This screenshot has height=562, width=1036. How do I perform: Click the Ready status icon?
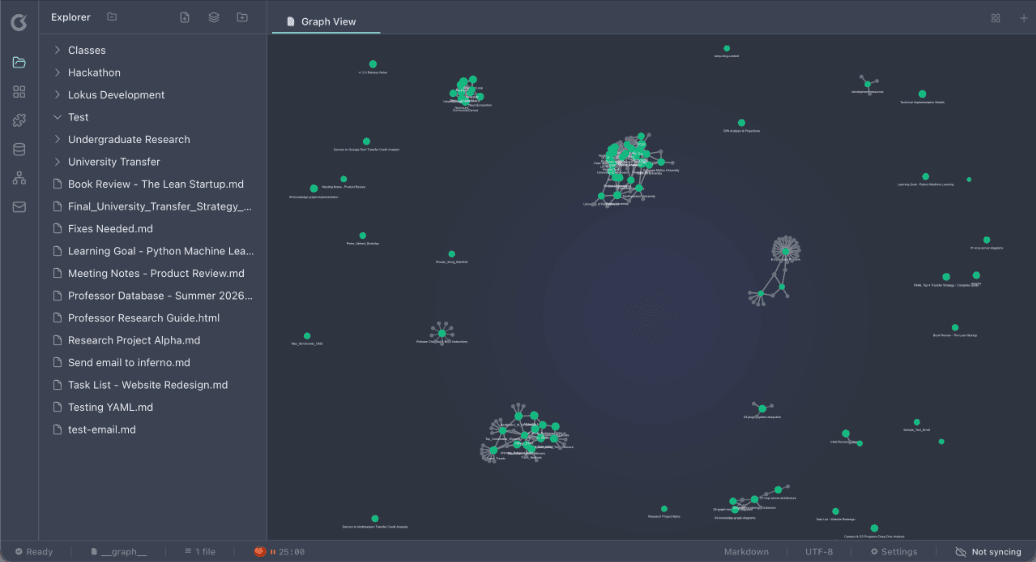point(19,551)
